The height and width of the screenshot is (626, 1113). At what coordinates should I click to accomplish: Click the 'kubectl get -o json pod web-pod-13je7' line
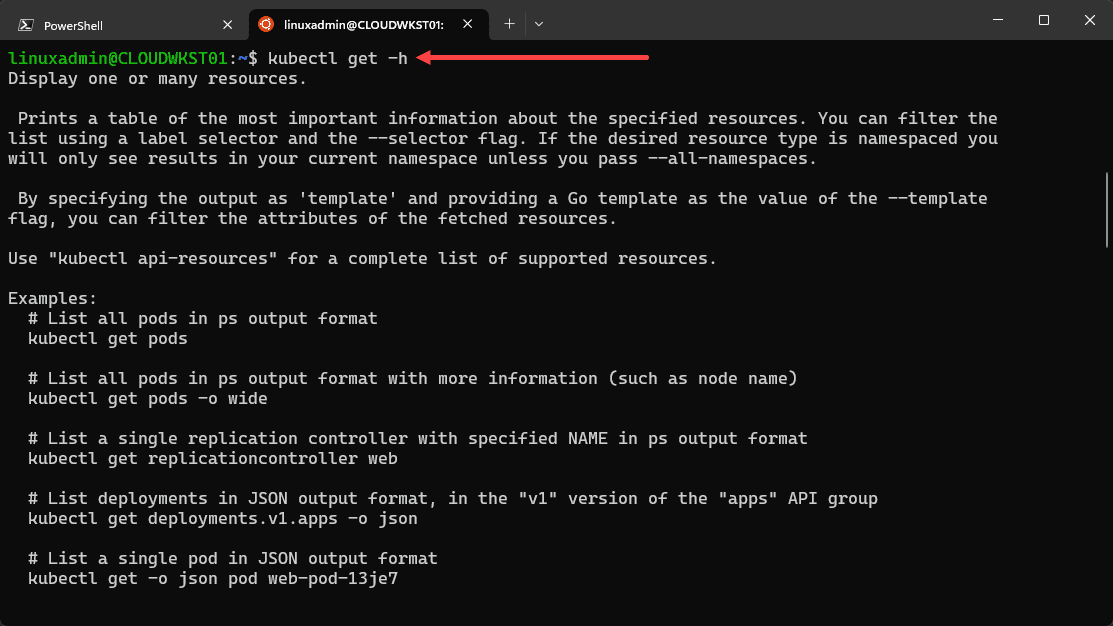(213, 578)
